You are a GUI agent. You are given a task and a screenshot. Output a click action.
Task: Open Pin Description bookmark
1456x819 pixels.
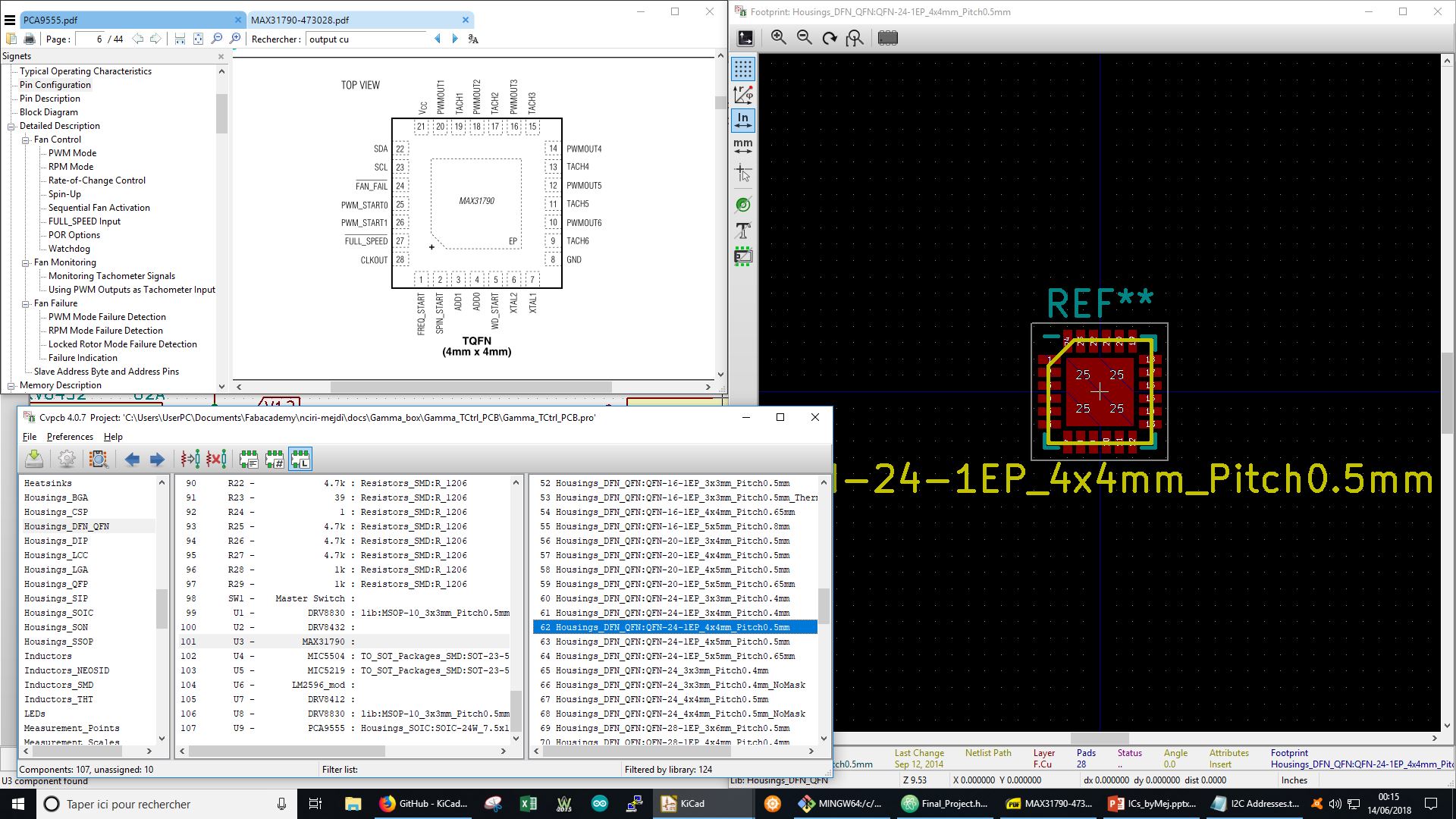[x=49, y=99]
